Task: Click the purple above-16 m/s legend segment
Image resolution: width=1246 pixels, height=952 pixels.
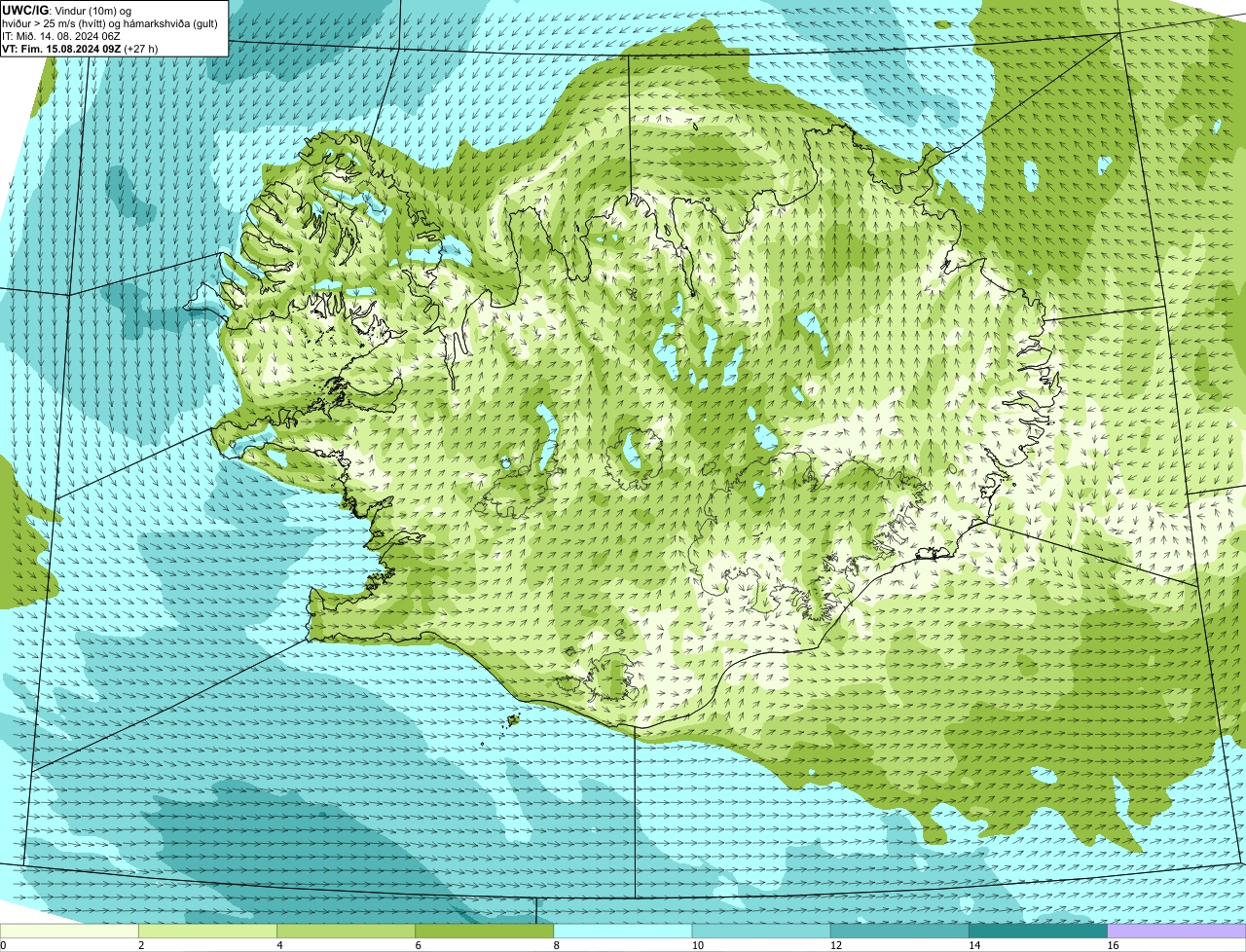Action: click(x=1177, y=932)
